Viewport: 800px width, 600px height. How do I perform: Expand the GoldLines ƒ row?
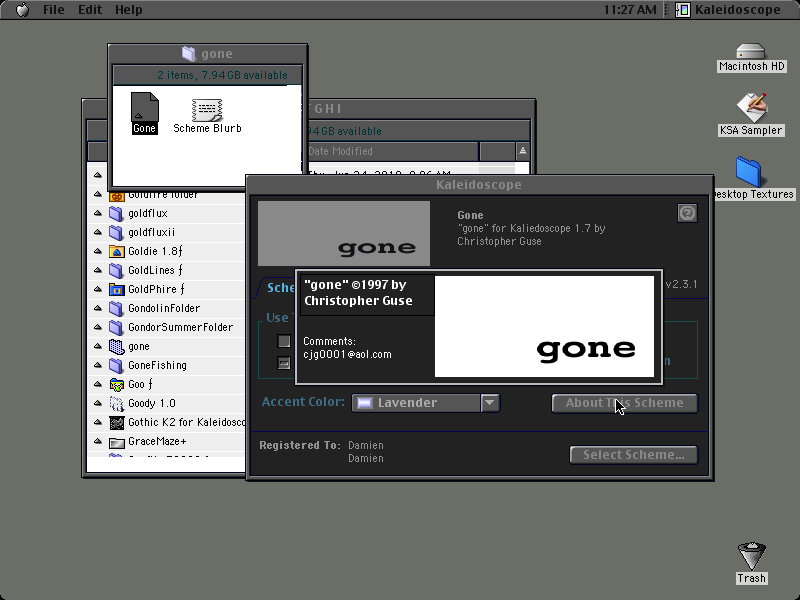[x=98, y=270]
